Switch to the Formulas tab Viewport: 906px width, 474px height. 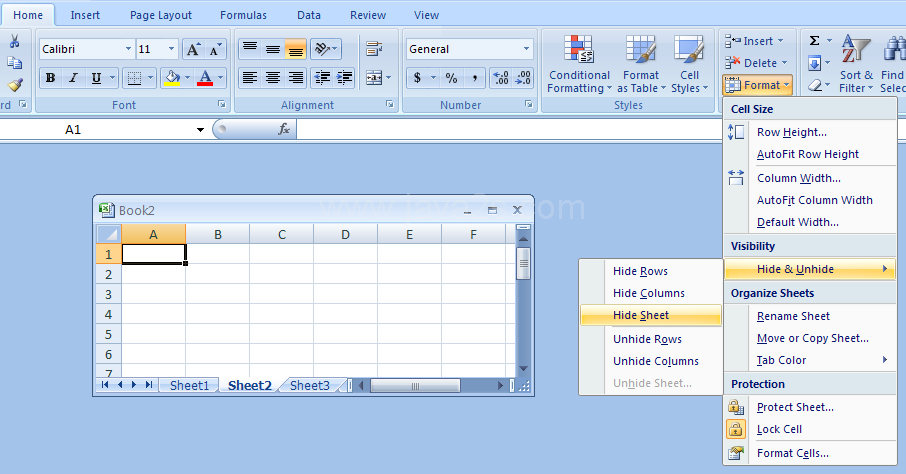point(243,16)
